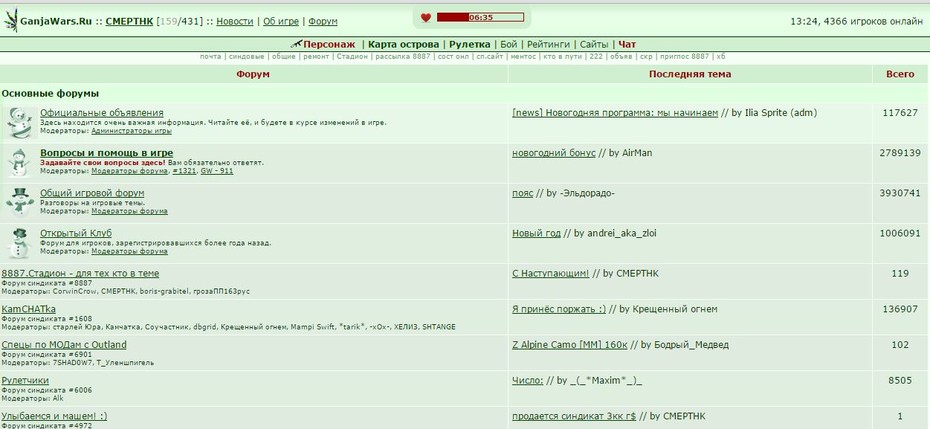Click the сост онл quick link
The height and width of the screenshot is (429, 930).
(453, 56)
